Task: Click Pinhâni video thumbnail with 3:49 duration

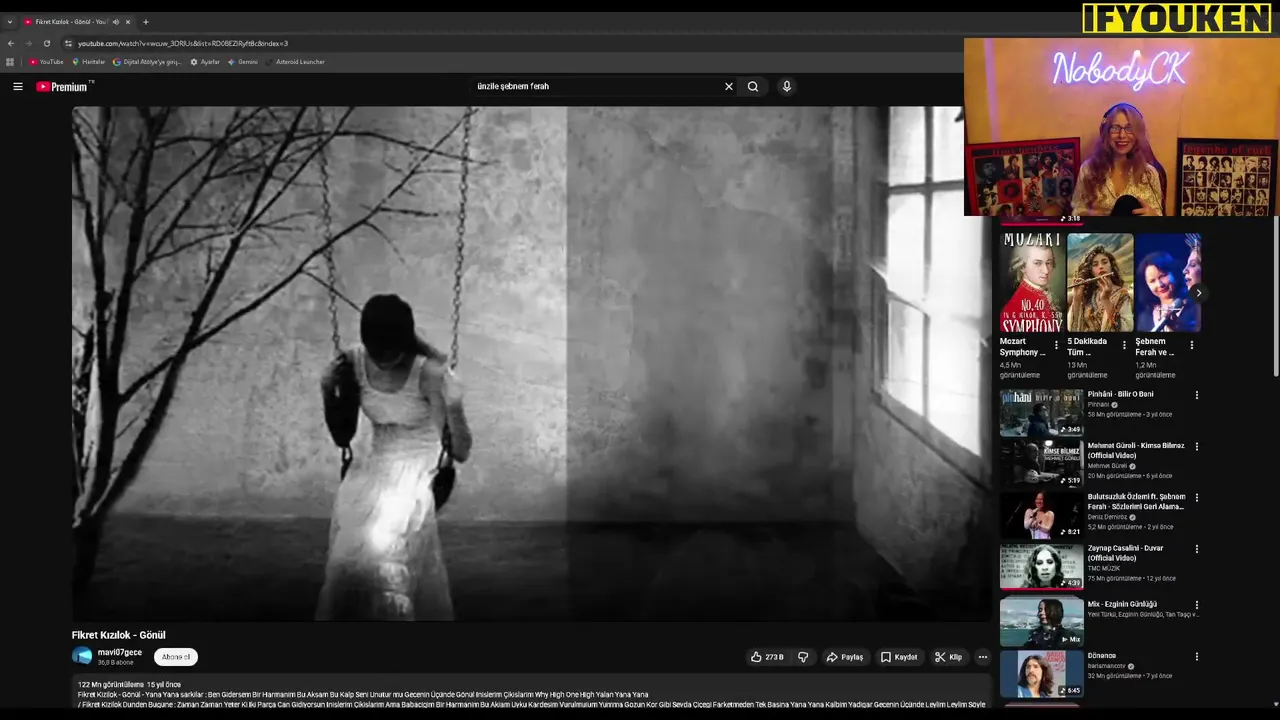Action: pyautogui.click(x=1041, y=412)
